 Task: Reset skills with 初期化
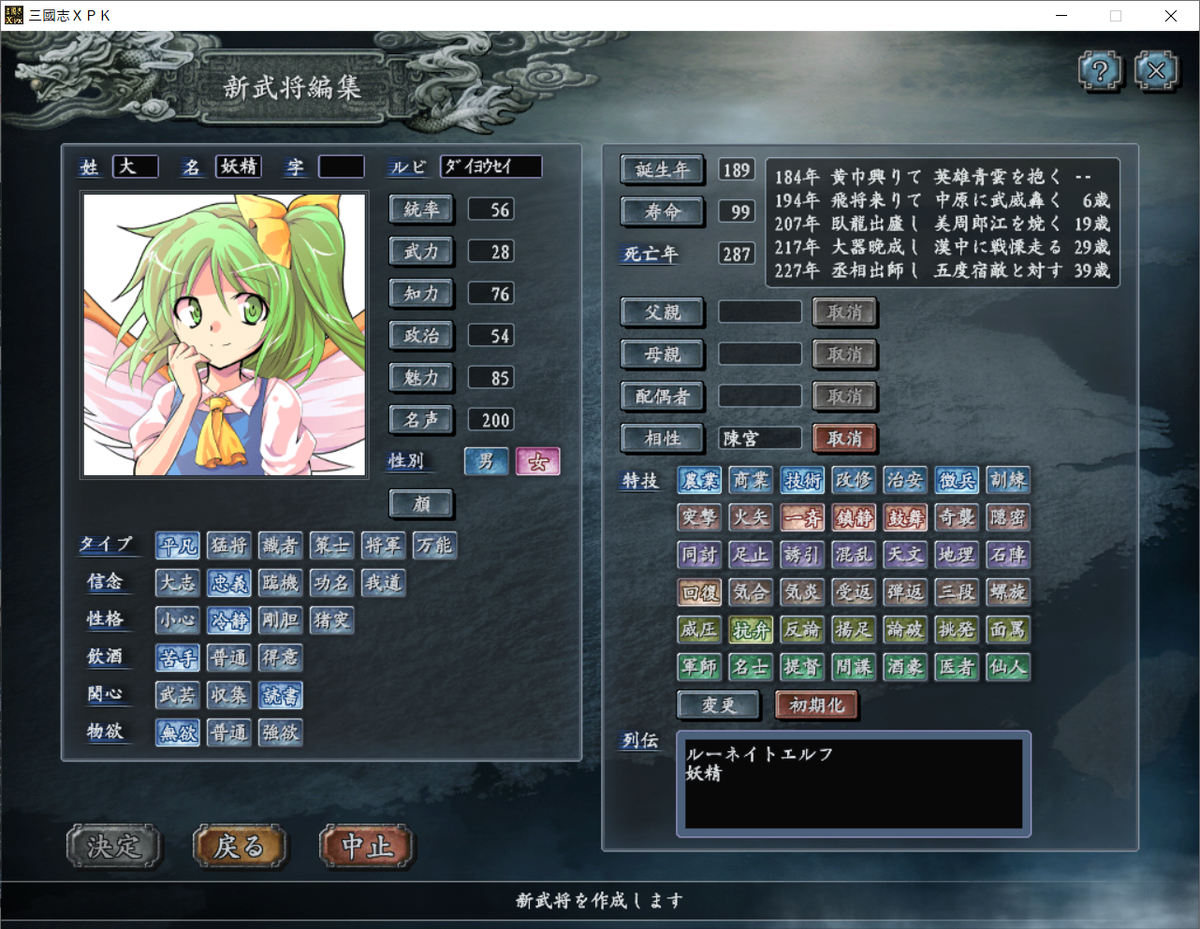click(x=817, y=705)
